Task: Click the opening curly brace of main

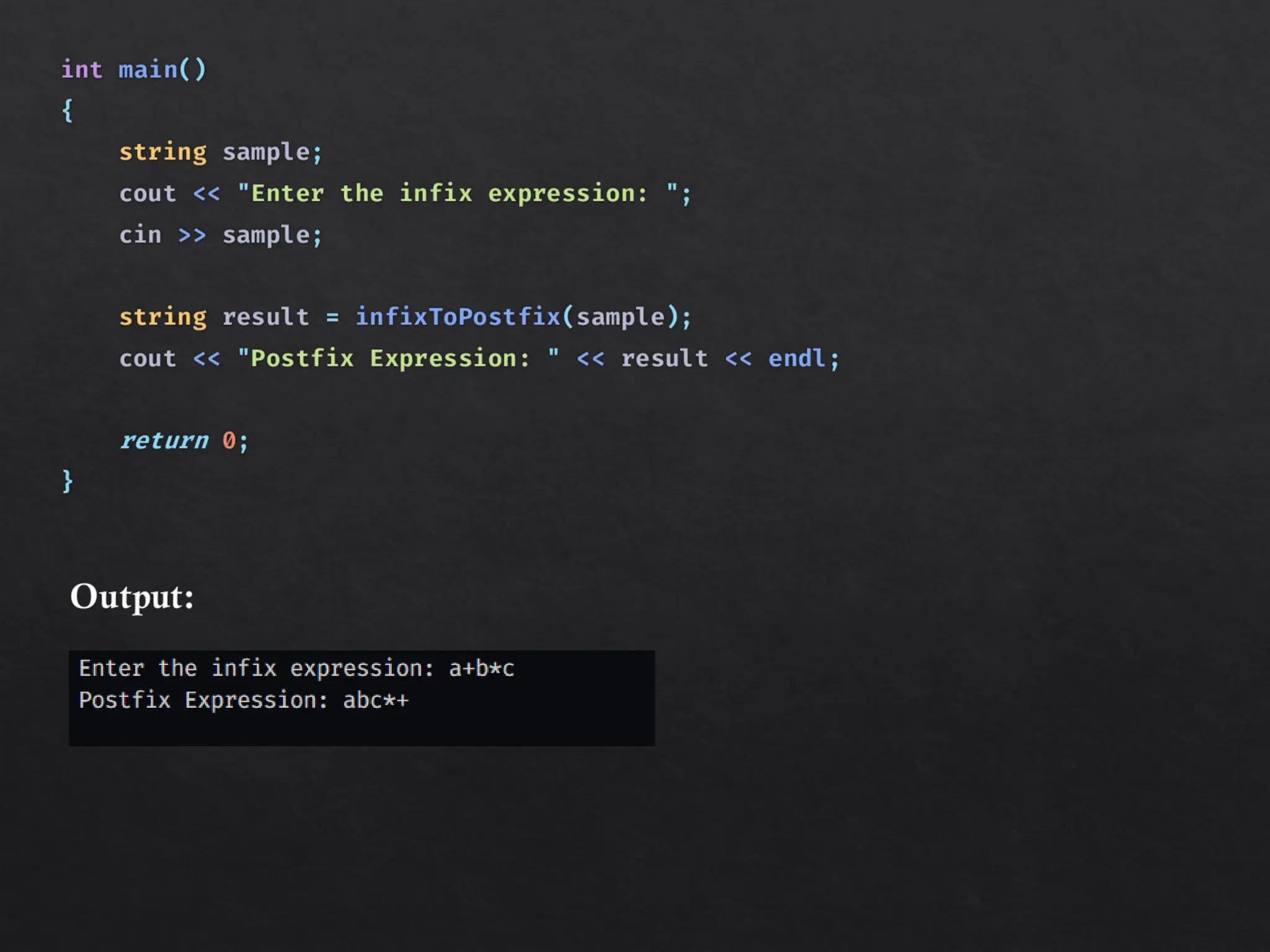Action: coord(68,111)
